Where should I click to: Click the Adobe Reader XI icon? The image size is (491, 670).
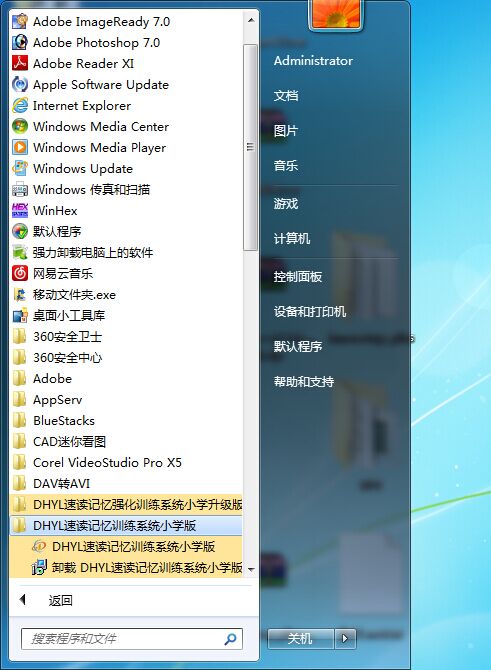point(20,63)
